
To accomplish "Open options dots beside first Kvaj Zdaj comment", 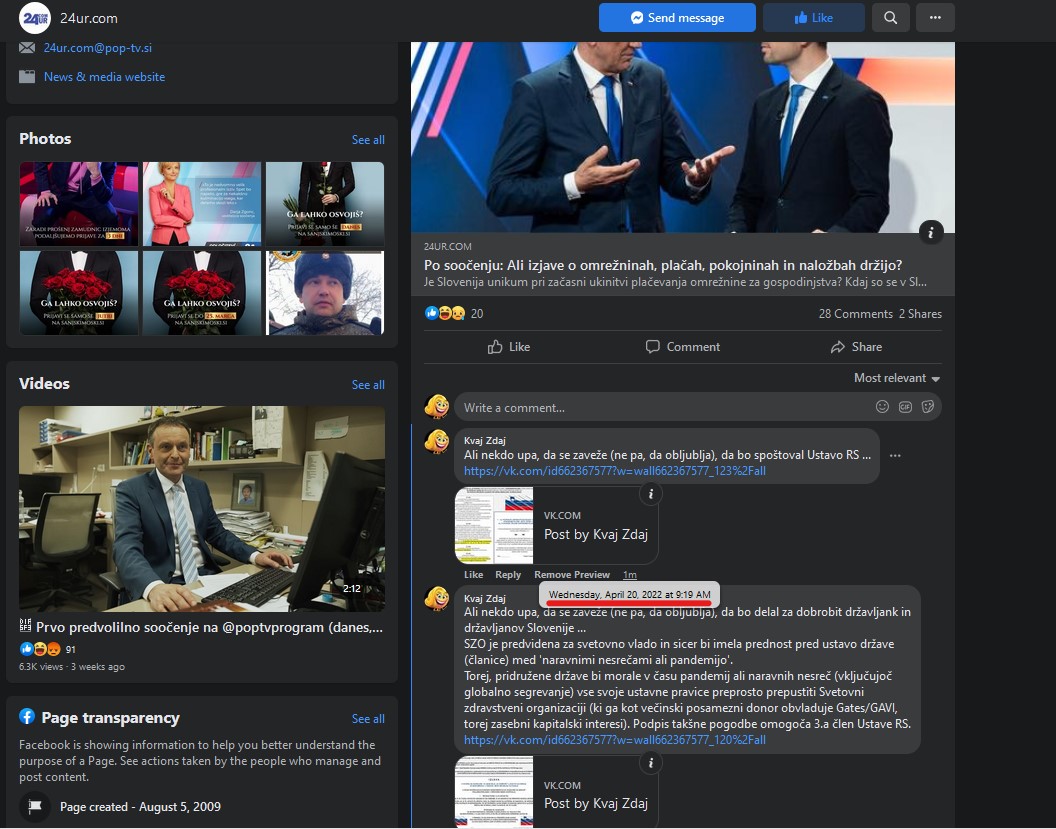I will [x=894, y=456].
